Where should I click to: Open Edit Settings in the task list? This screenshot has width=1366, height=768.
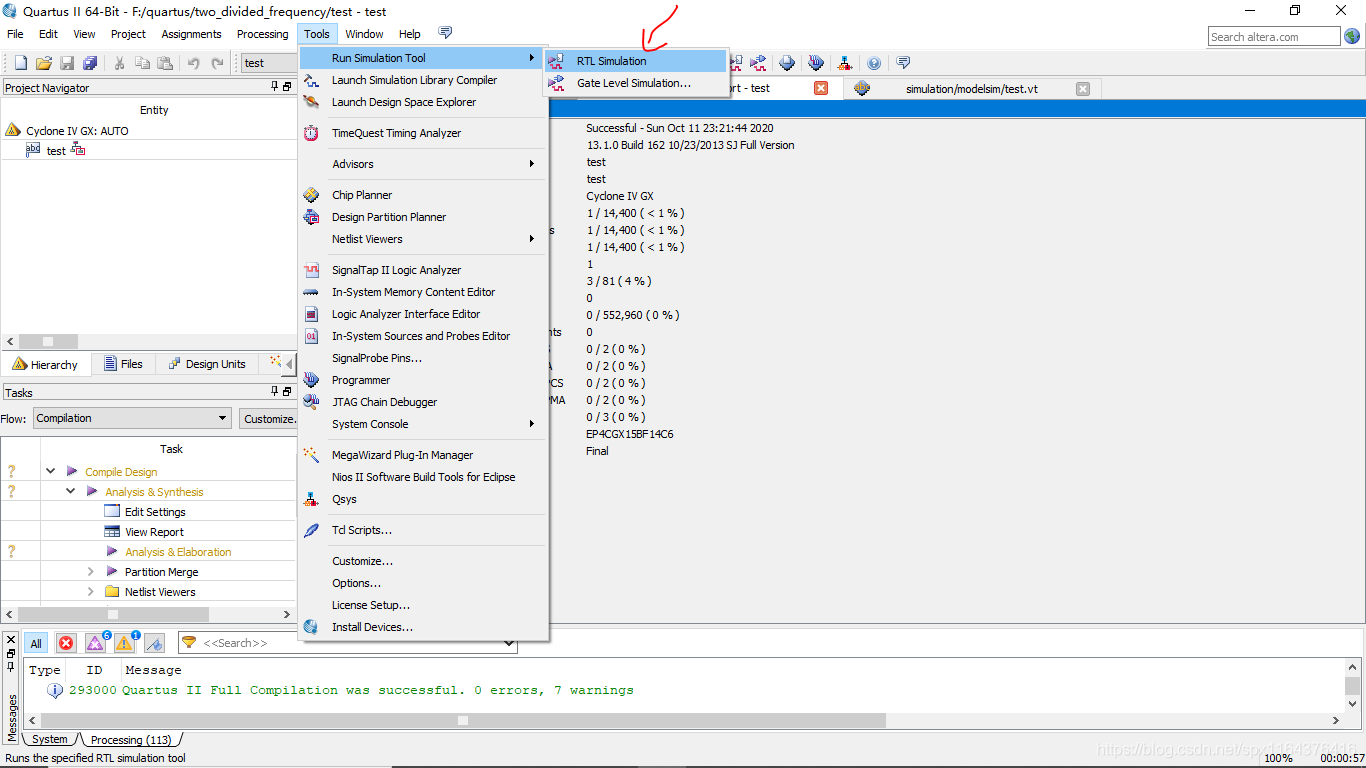point(155,512)
